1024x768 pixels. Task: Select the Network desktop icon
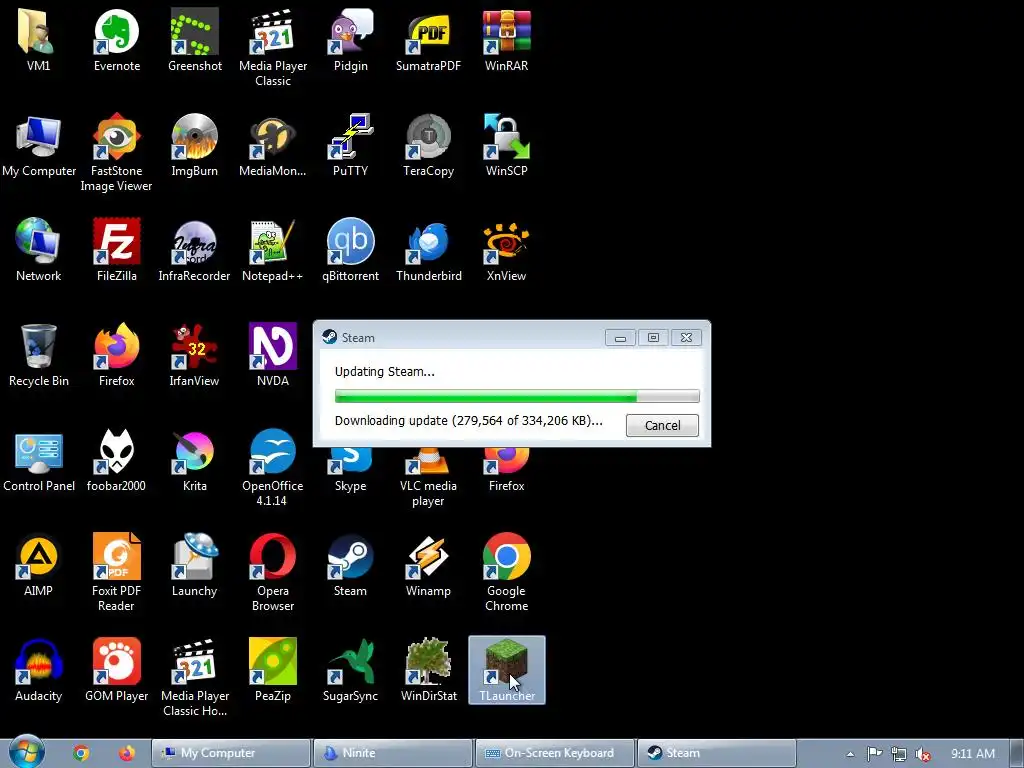39,251
